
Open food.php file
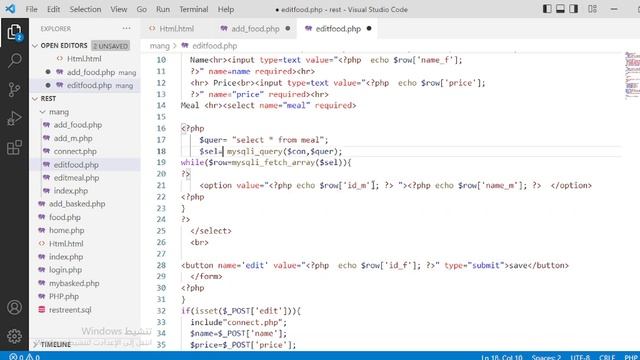64,217
